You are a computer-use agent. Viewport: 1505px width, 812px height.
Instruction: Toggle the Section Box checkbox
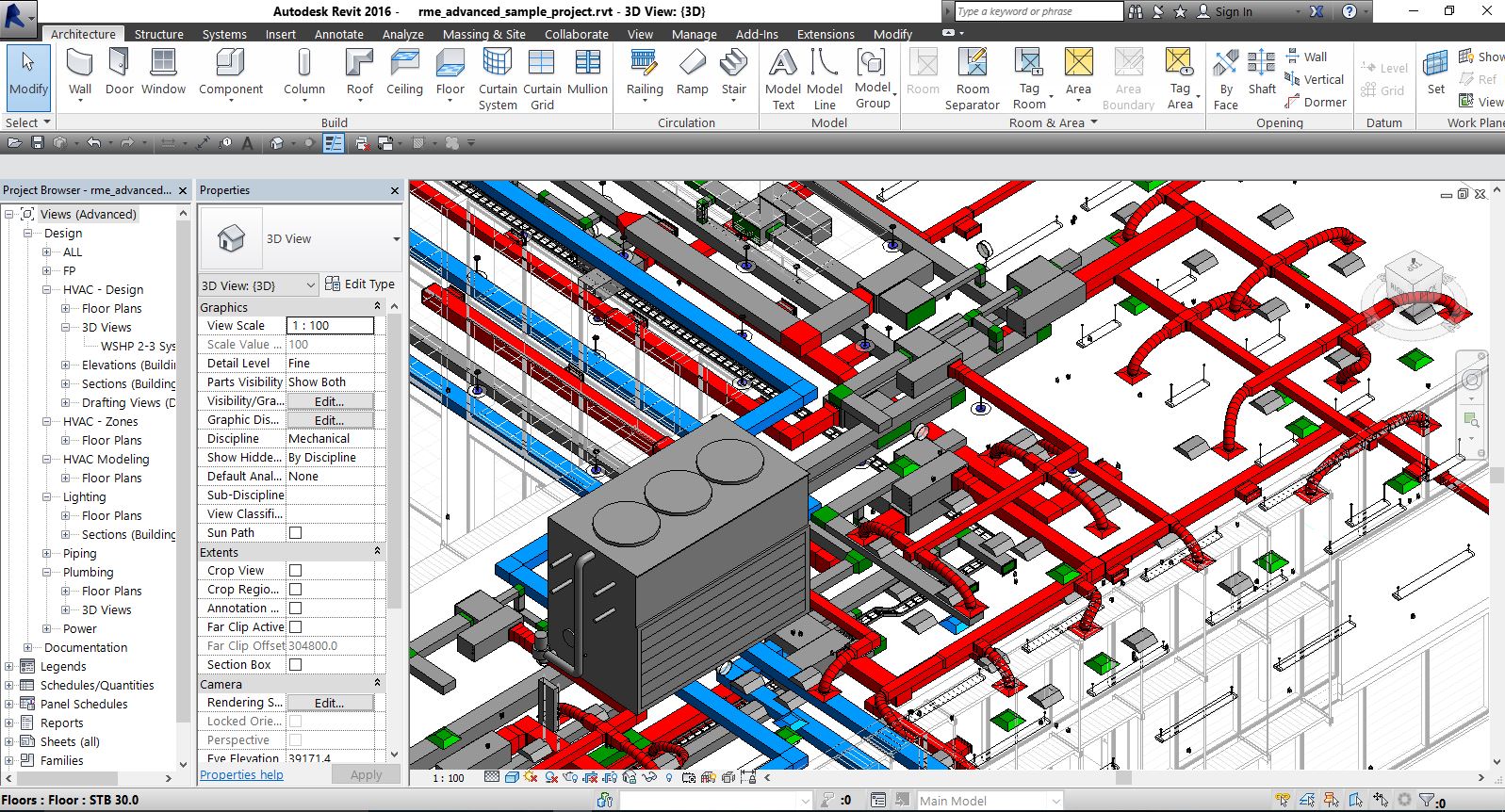pyautogui.click(x=295, y=664)
